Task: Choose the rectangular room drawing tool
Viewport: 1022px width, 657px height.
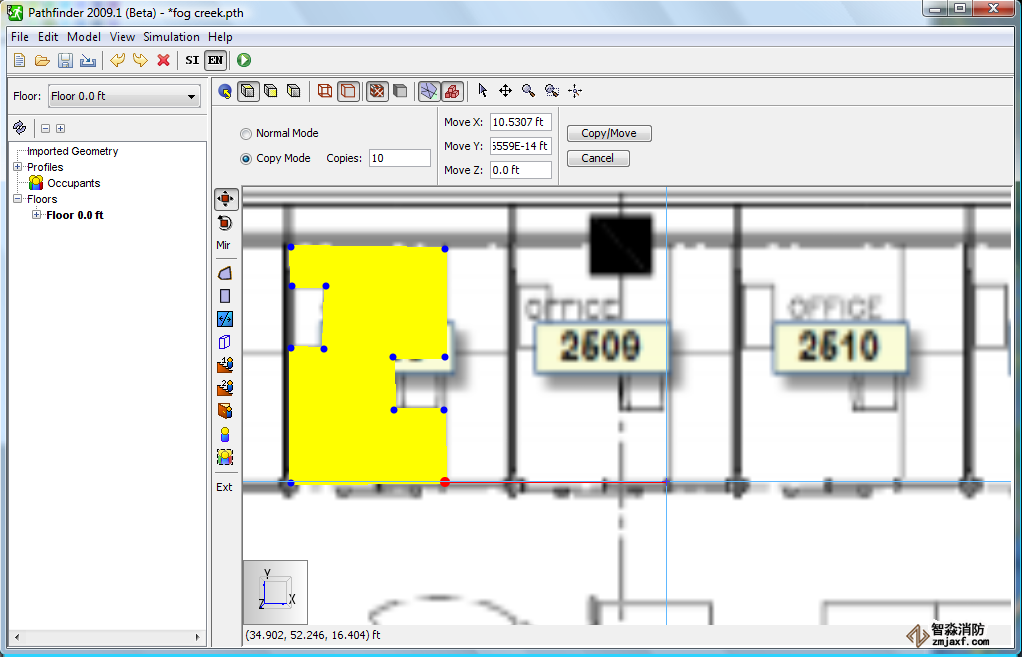Action: (x=225, y=296)
